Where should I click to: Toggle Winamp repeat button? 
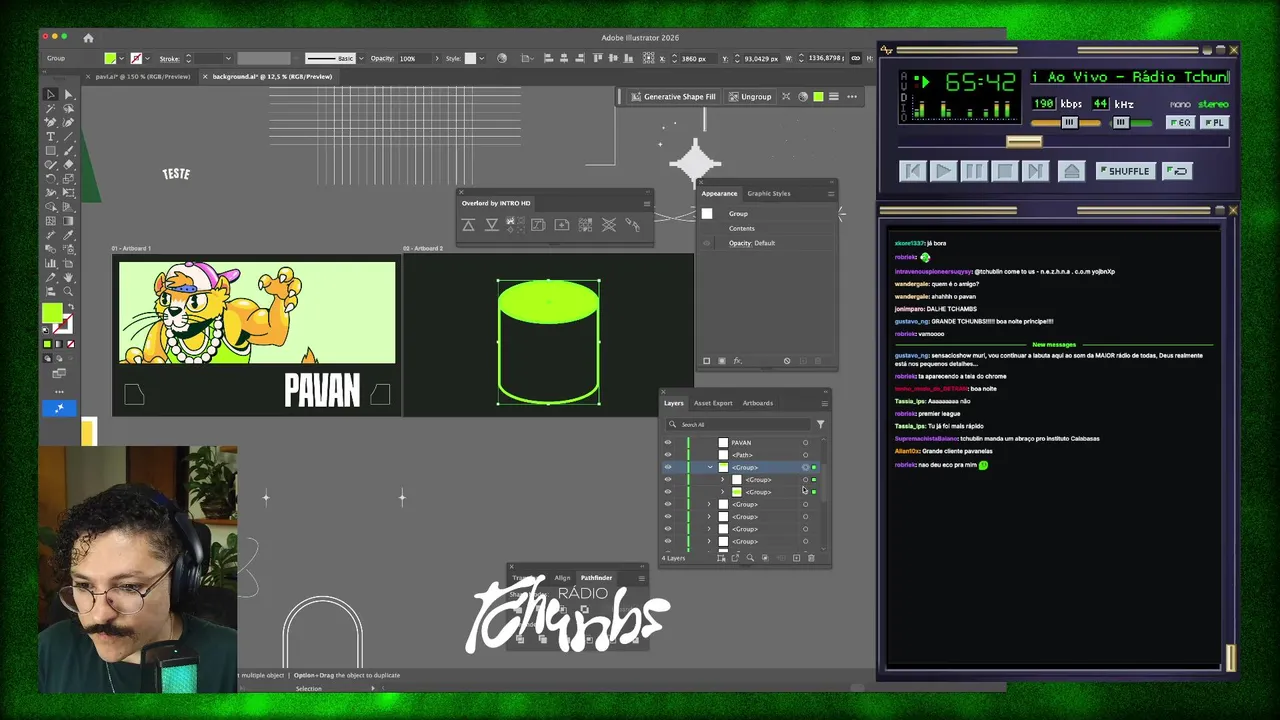point(1178,171)
